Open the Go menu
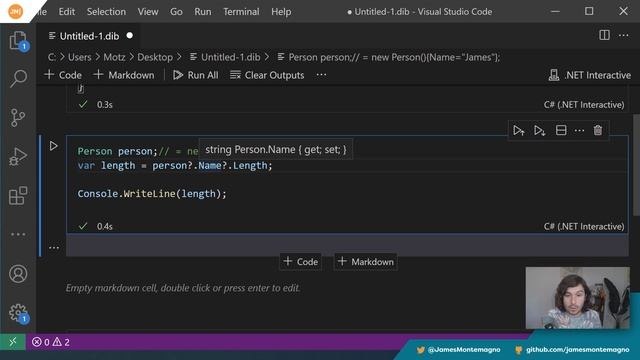 (176, 11)
